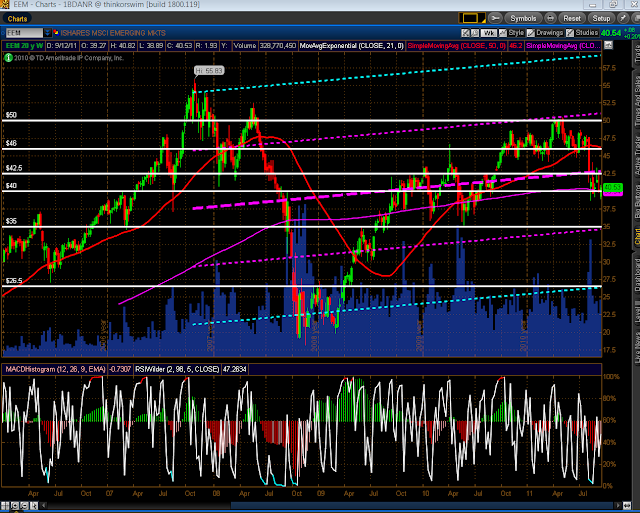Click the chart settings icon right of study labels

click(x=608, y=45)
